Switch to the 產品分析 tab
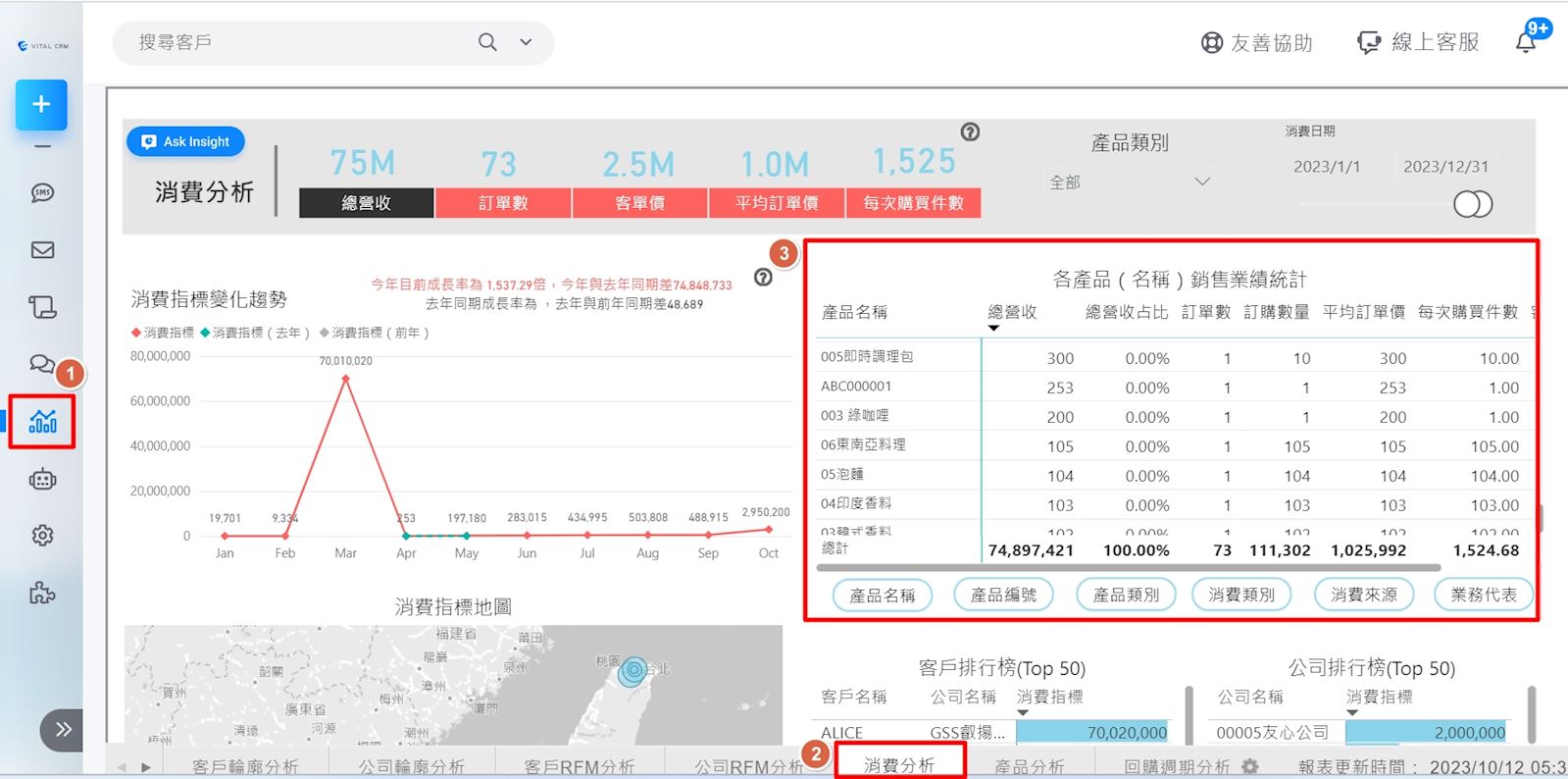Image resolution: width=1568 pixels, height=779 pixels. (1029, 766)
